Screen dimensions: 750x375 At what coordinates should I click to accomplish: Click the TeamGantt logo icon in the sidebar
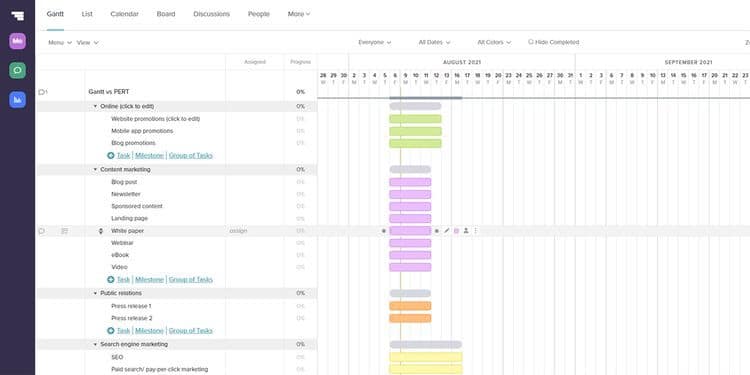point(18,15)
